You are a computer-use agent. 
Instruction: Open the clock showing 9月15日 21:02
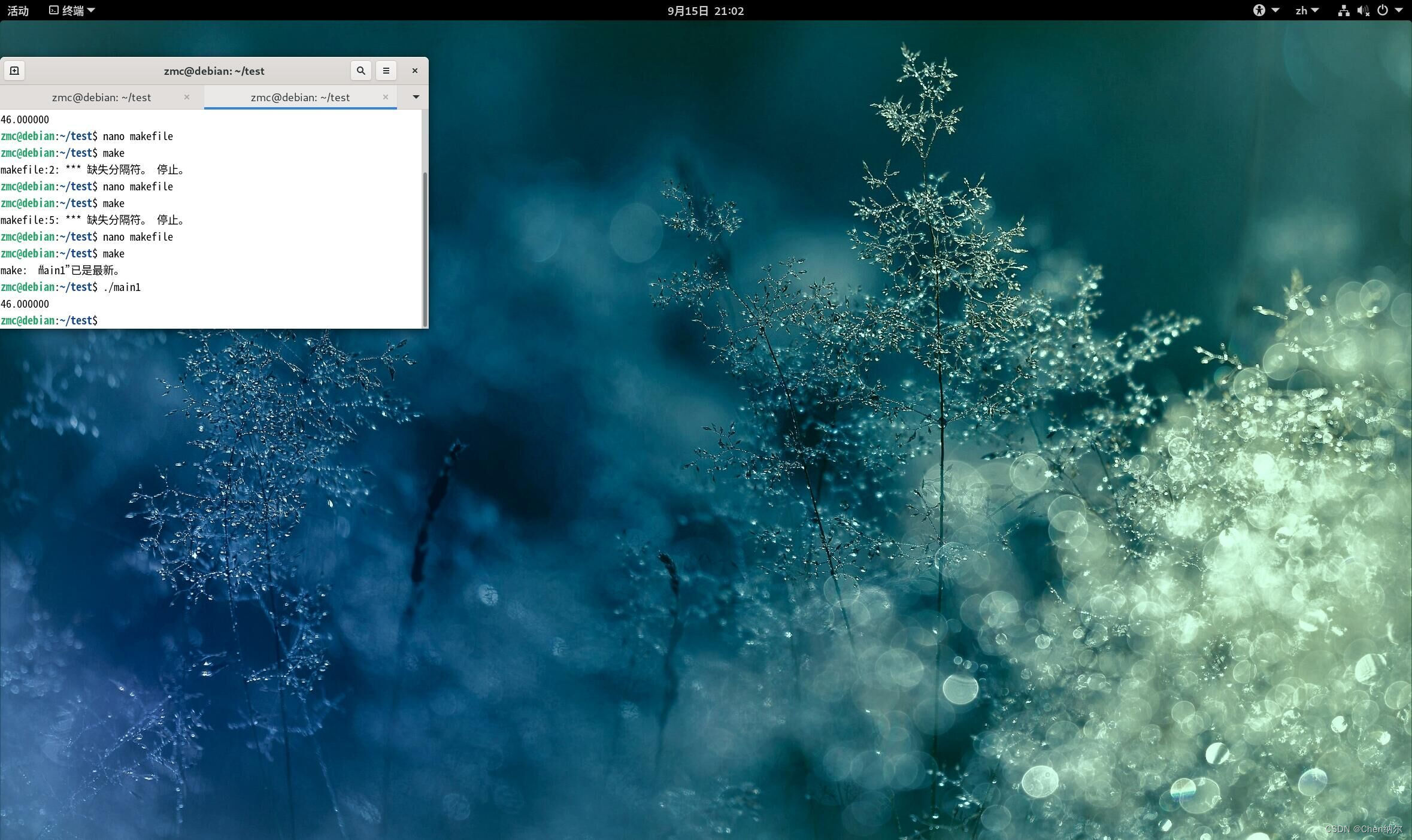(x=705, y=10)
